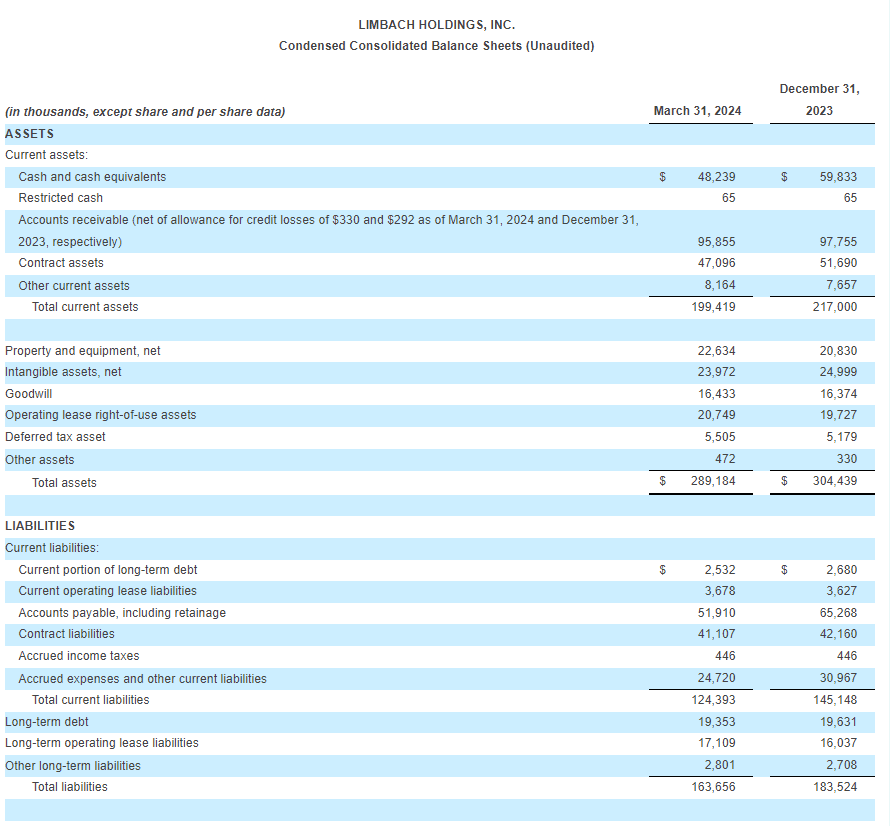
Task: Select contract liabilities value 41,107
Action: [x=716, y=634]
